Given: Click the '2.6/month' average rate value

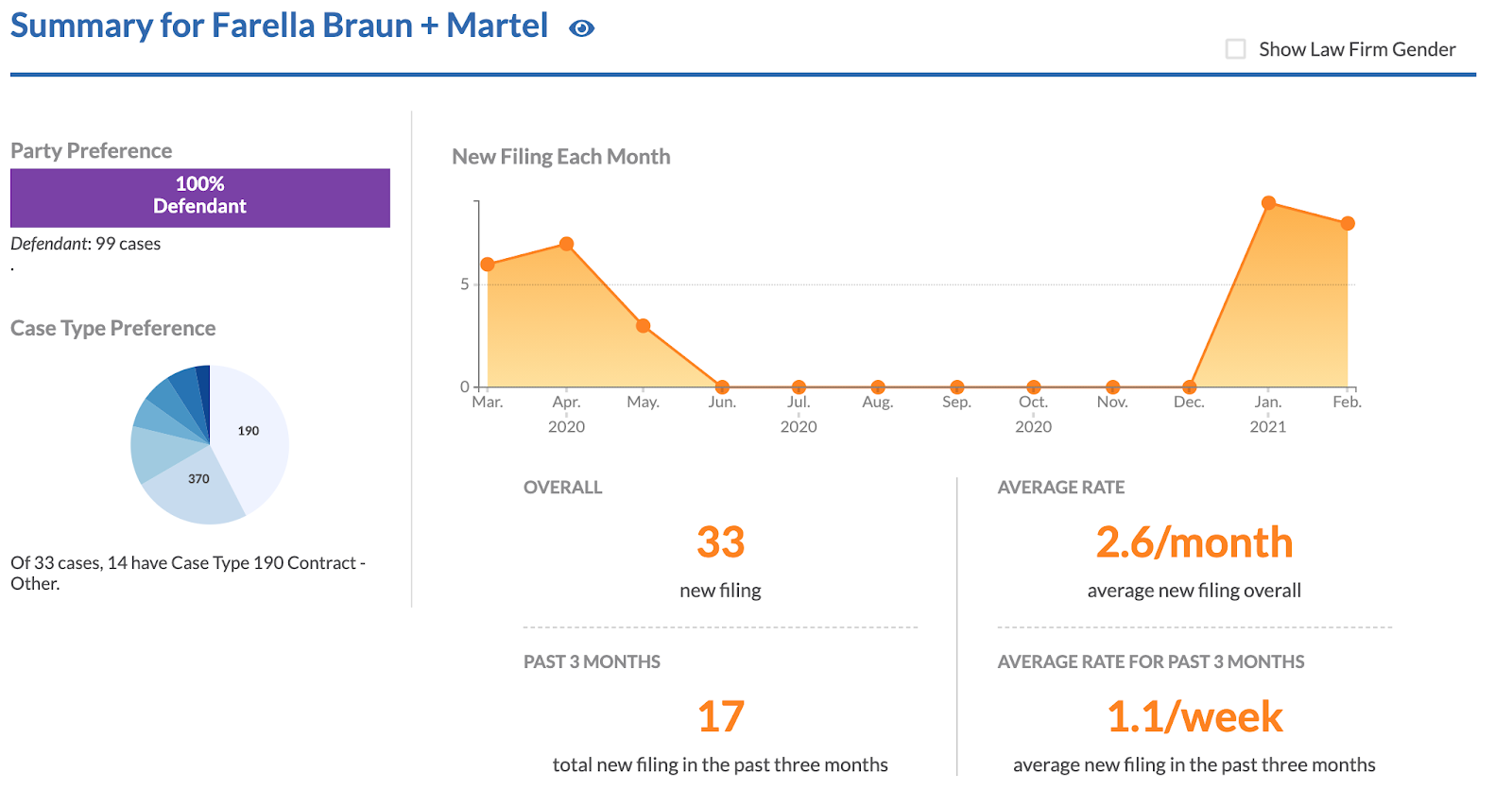Looking at the screenshot, I should tap(1194, 542).
